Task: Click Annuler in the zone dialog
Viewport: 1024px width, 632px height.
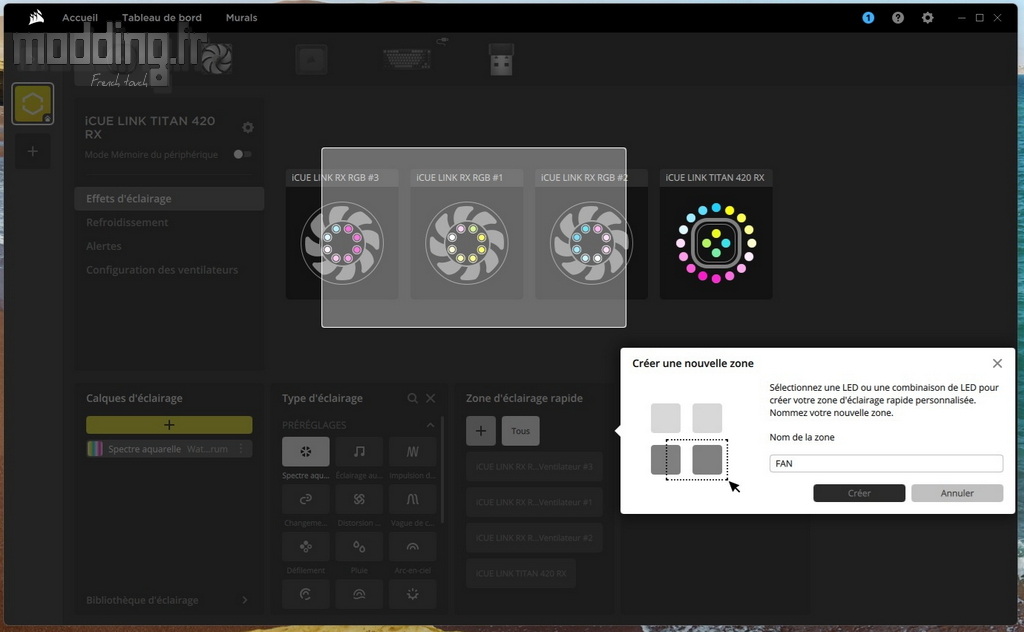Action: 957,493
